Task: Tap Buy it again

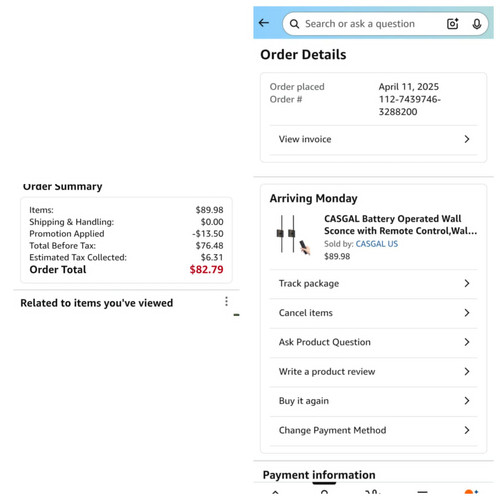Action: (373, 401)
